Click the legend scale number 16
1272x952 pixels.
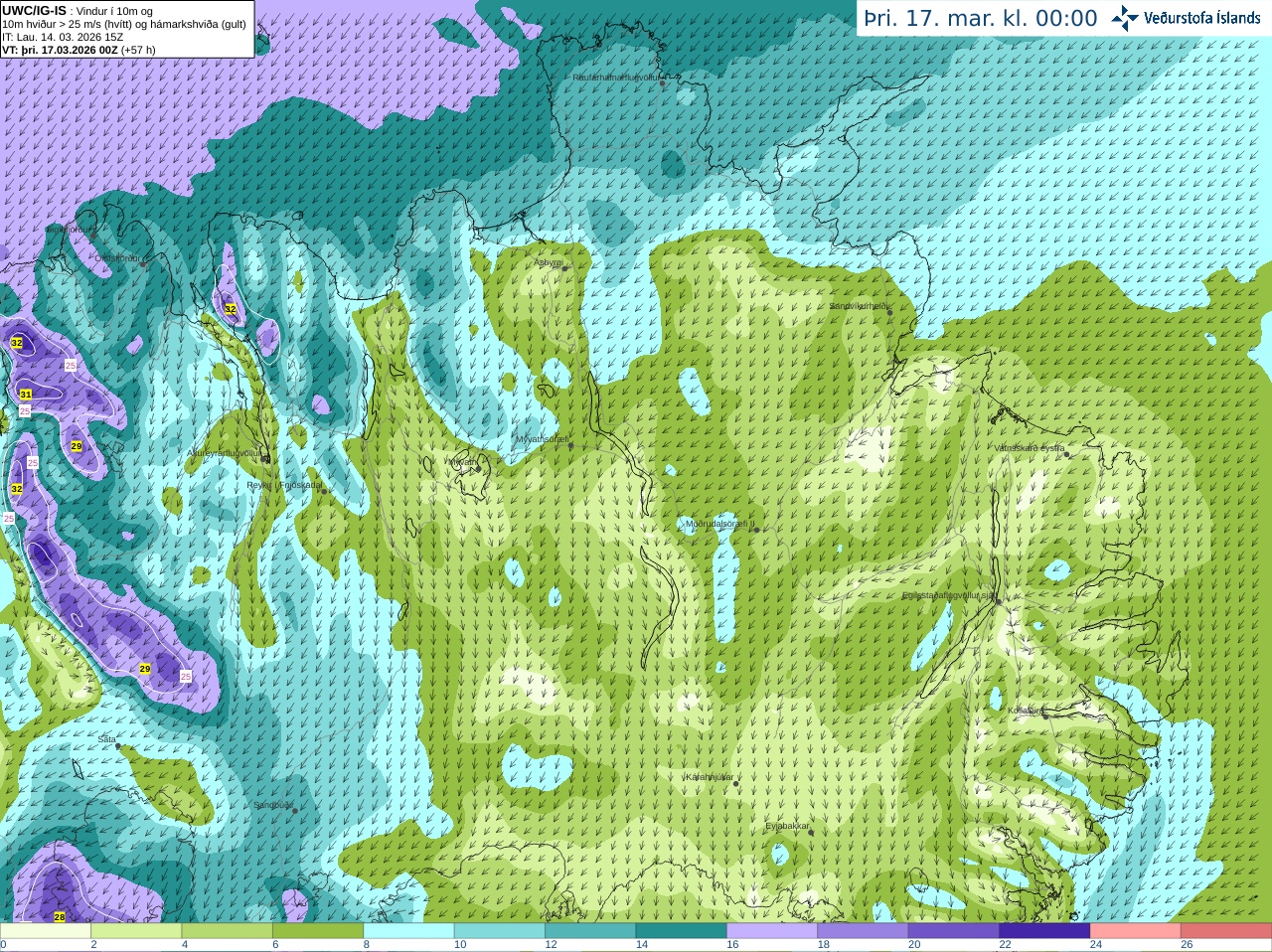point(732,945)
